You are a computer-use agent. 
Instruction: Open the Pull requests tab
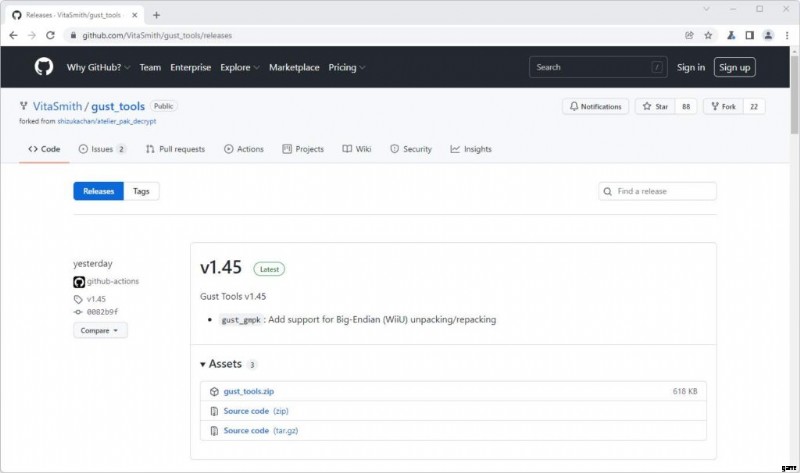click(x=175, y=149)
